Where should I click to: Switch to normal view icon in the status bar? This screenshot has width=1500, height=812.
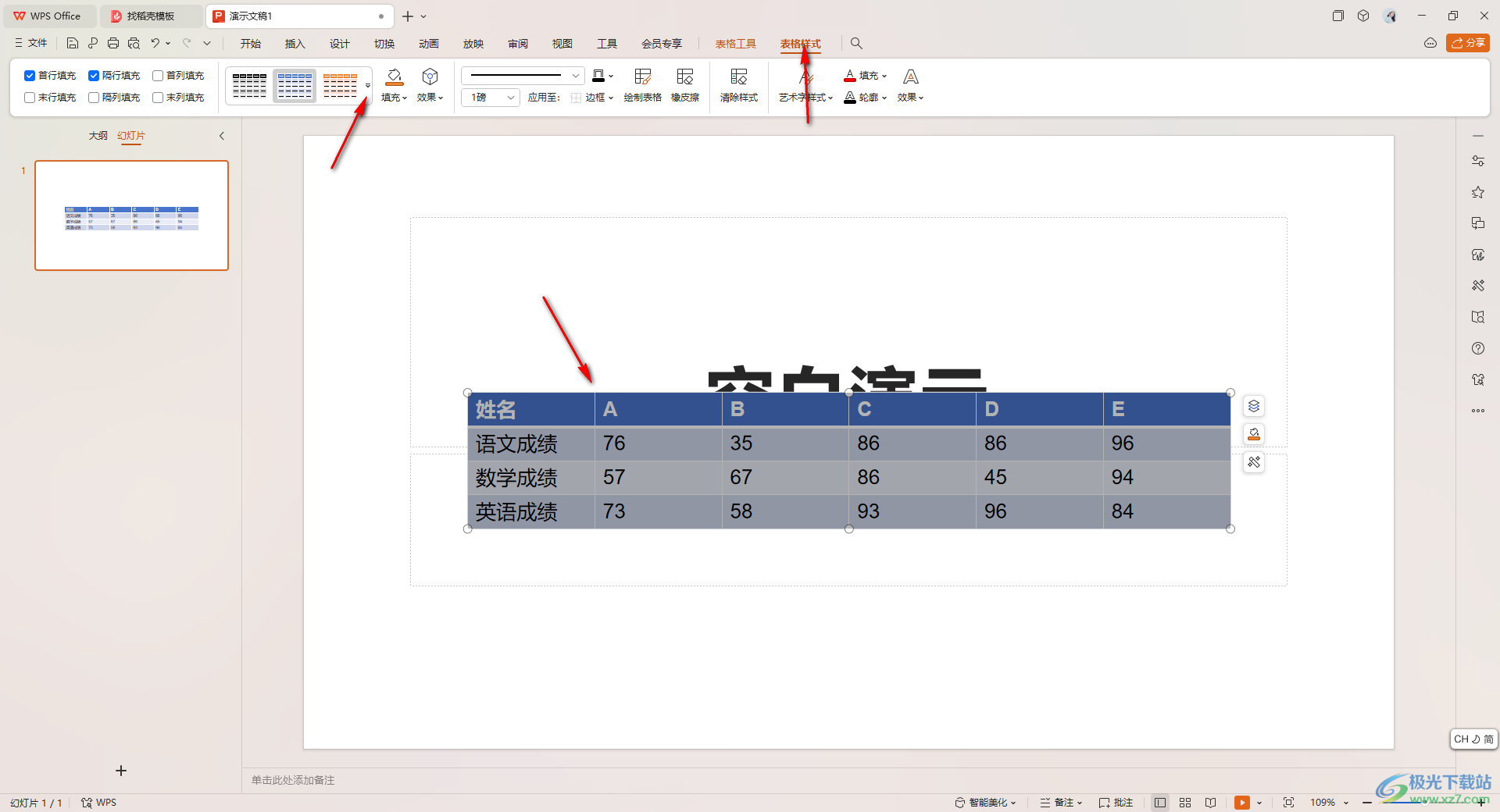pyautogui.click(x=1160, y=803)
